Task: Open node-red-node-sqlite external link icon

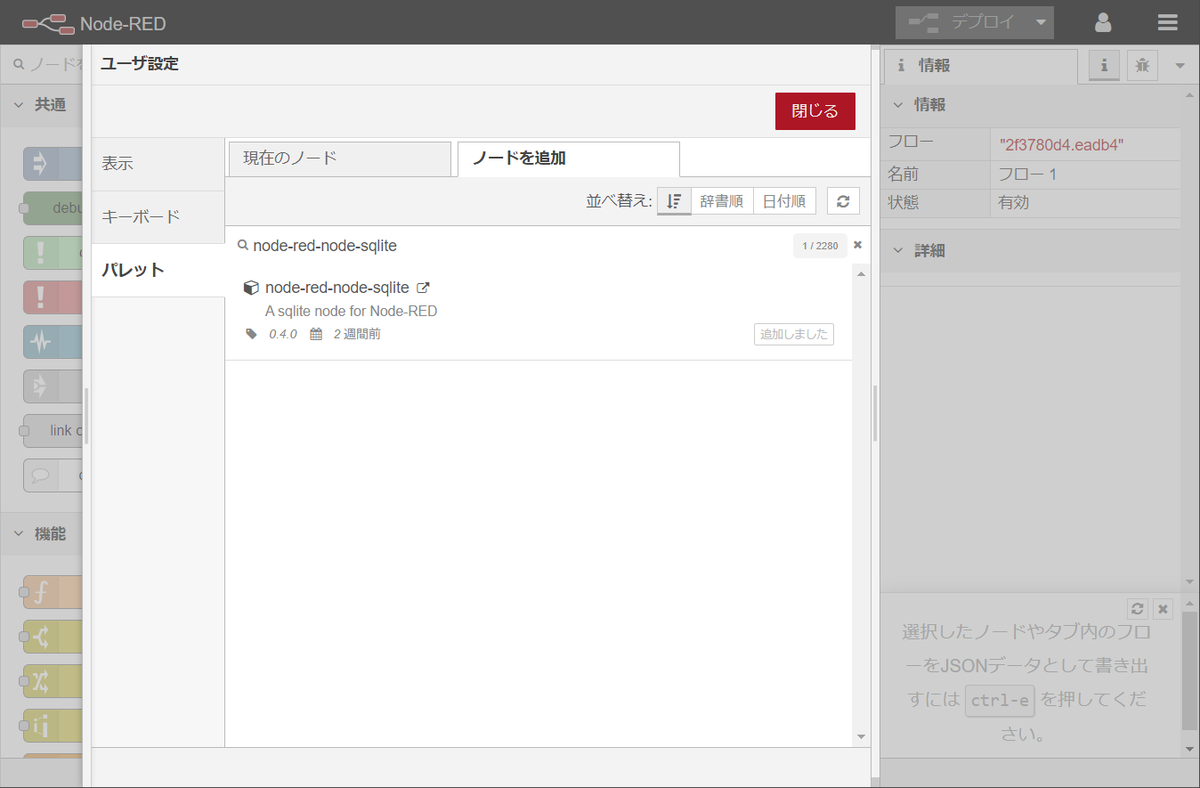Action: coord(423,288)
